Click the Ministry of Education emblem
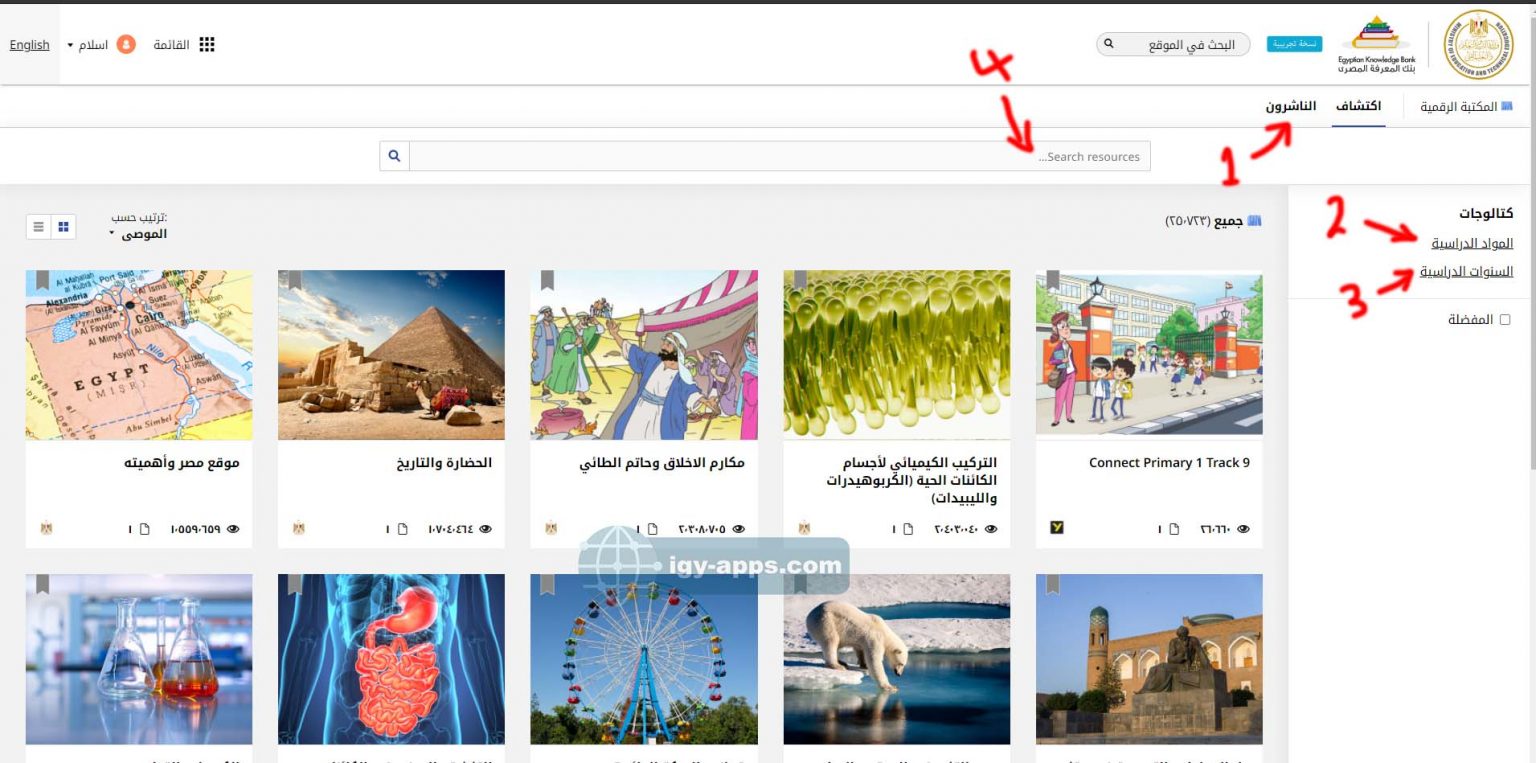 (1479, 45)
